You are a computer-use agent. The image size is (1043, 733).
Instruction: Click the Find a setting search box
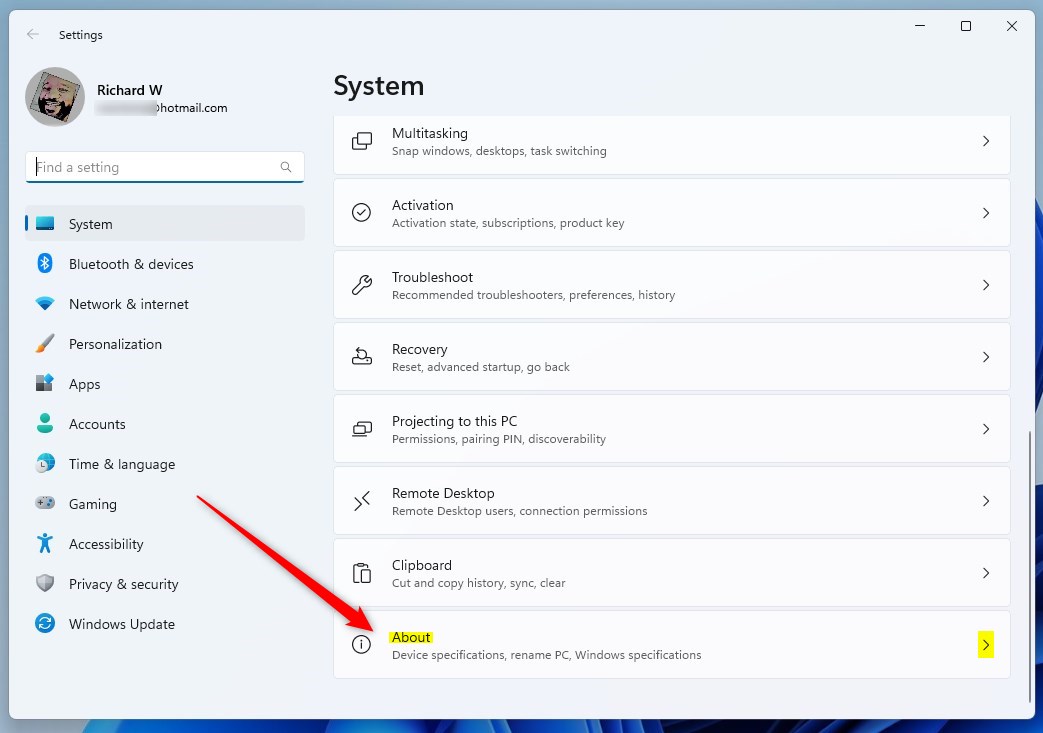155,167
